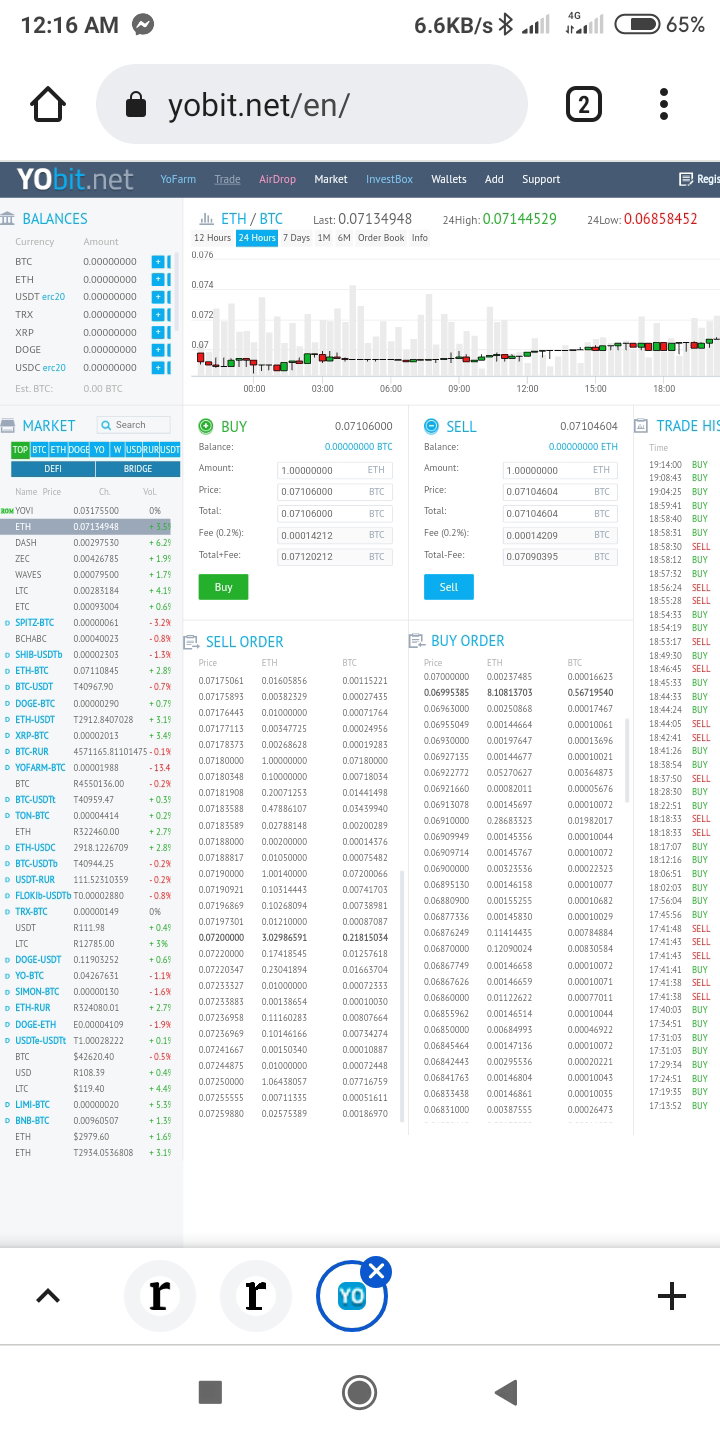Screen dimensions: 720x1440
Task: Open the Trade menu item
Action: tap(227, 179)
